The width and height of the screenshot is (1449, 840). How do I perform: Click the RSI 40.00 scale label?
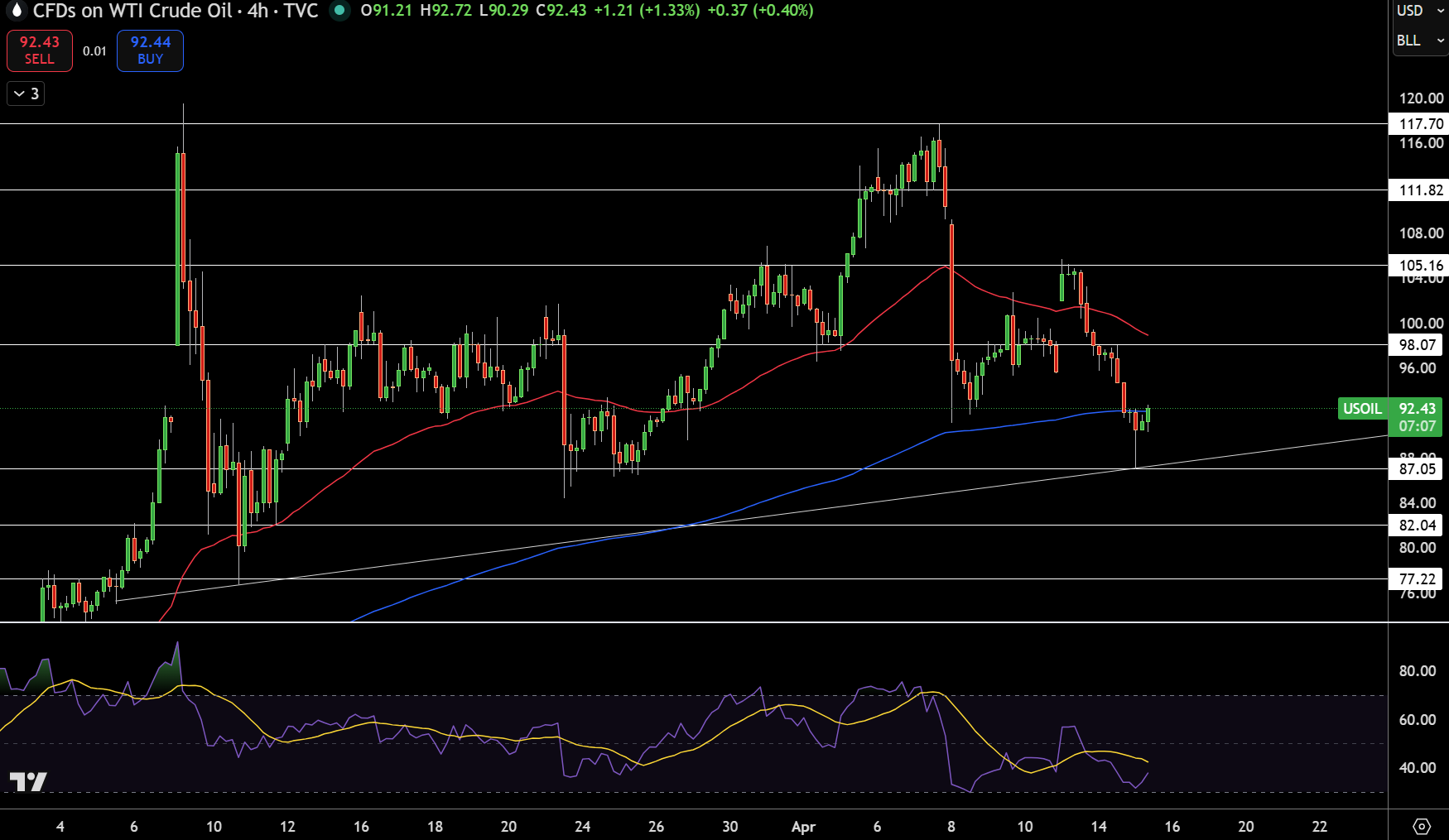point(1418,768)
